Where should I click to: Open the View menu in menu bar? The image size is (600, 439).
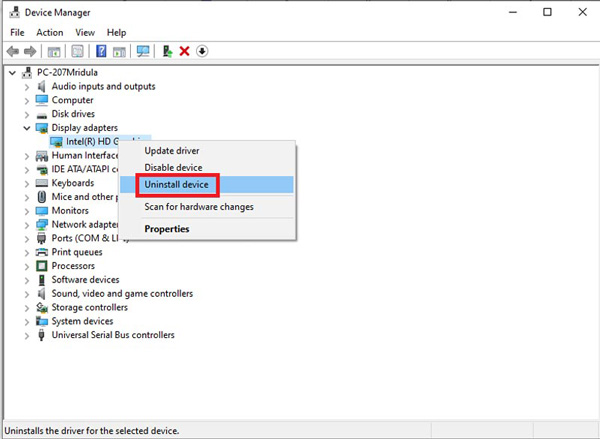84,32
